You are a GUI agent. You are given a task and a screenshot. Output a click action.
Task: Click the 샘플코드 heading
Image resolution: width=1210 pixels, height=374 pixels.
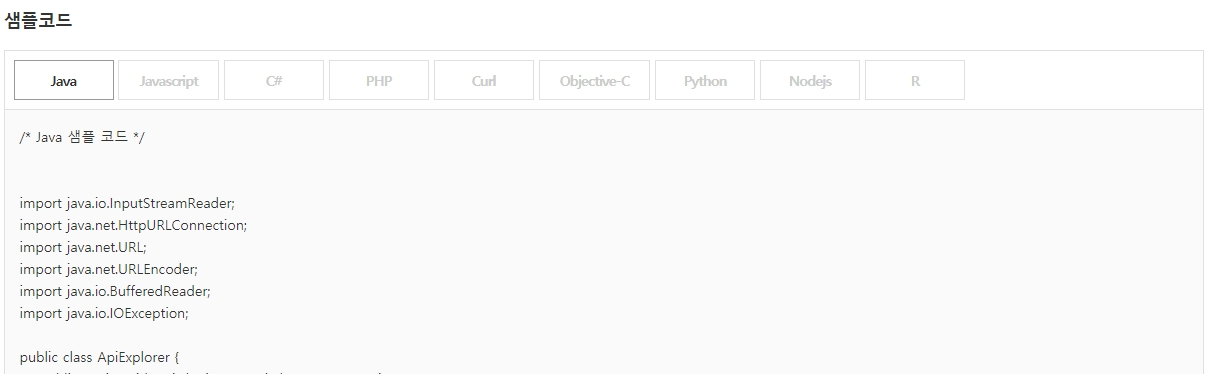point(38,20)
